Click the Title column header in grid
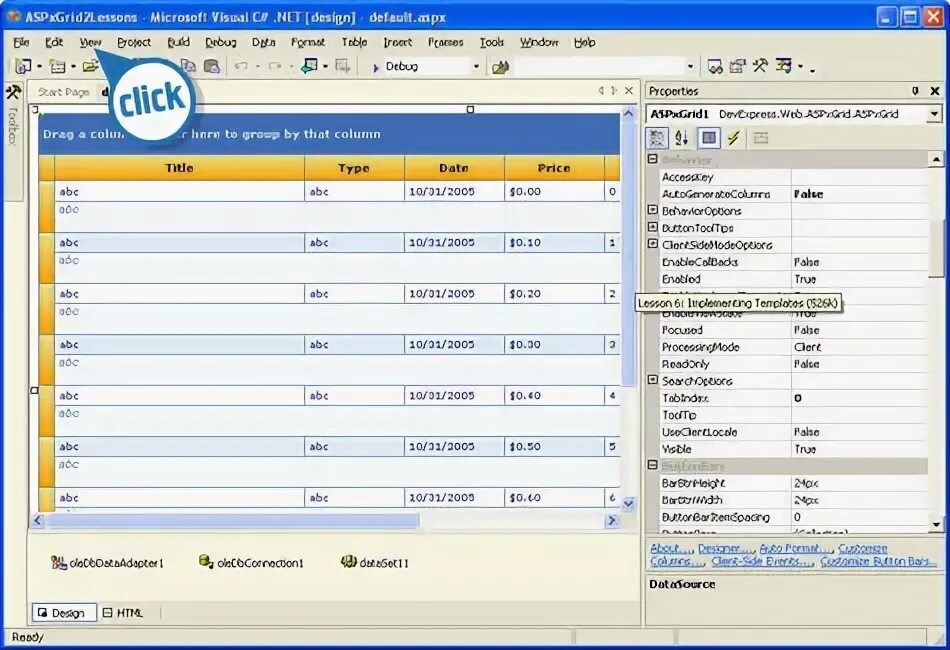The image size is (950, 650). point(179,168)
